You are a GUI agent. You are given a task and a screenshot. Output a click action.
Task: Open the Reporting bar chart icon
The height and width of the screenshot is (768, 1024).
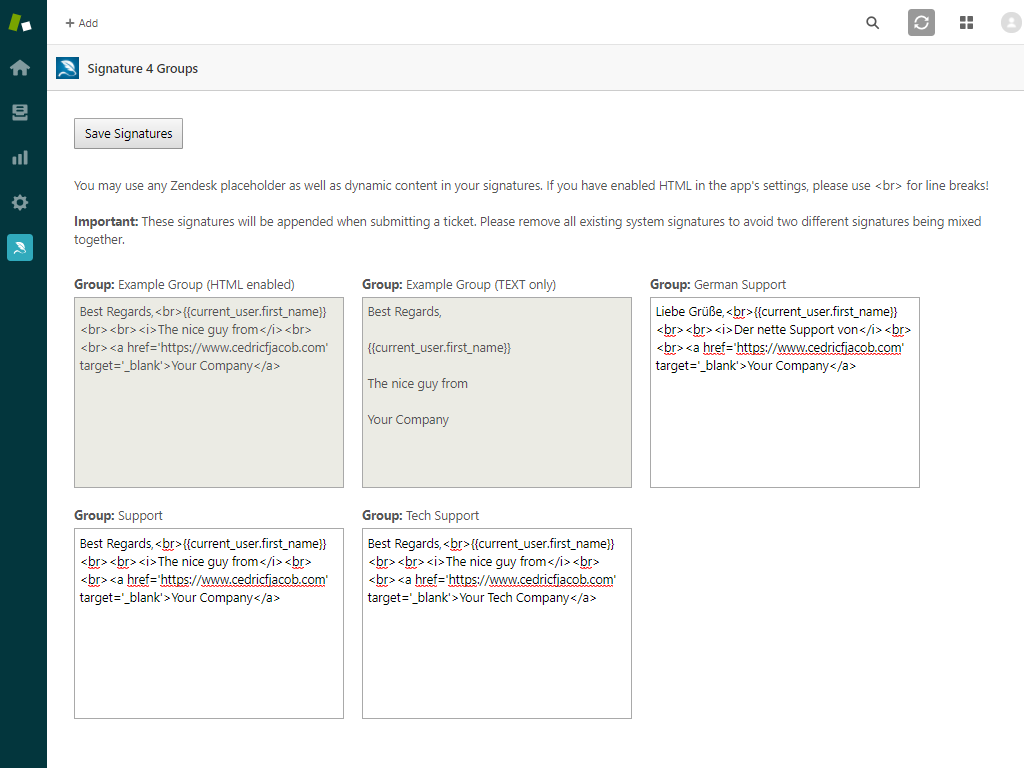20,157
